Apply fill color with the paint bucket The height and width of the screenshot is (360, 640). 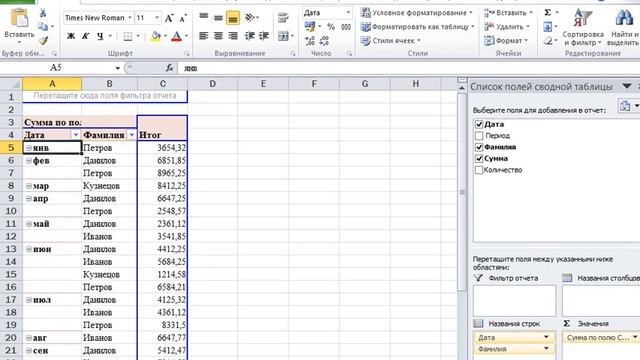[156, 36]
